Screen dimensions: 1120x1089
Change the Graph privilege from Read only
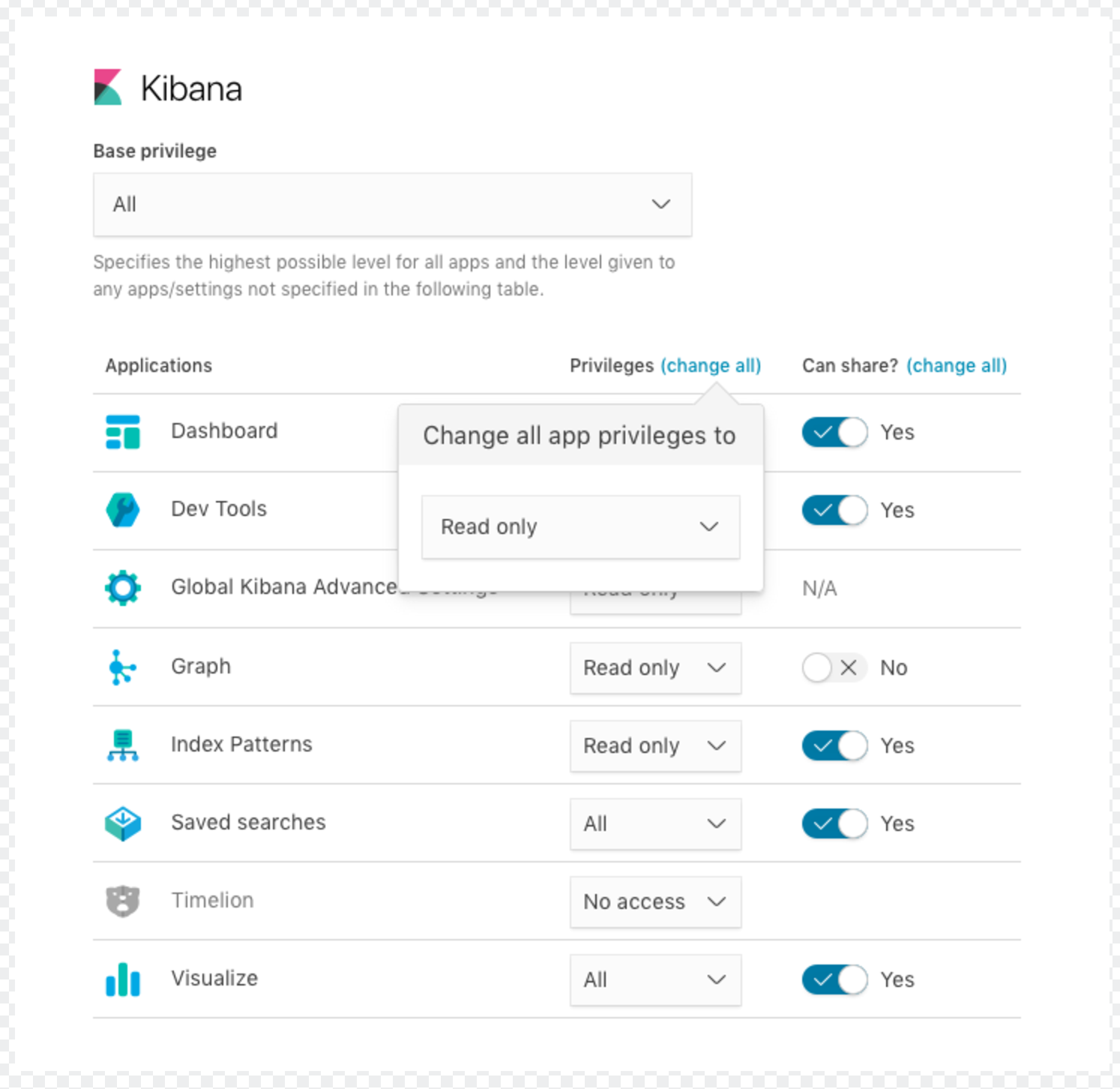[654, 667]
